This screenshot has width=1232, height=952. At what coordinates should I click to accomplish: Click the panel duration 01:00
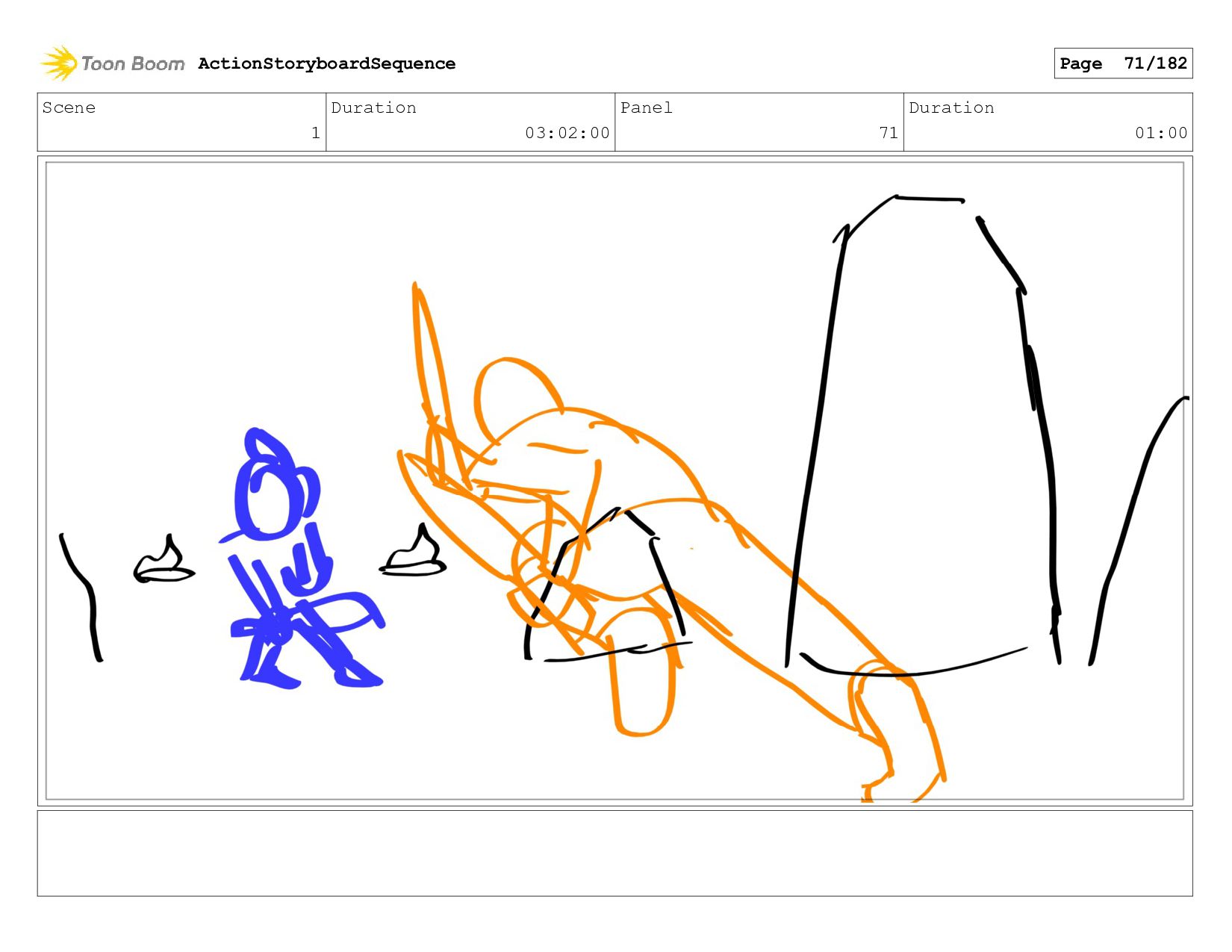pyautogui.click(x=1161, y=133)
